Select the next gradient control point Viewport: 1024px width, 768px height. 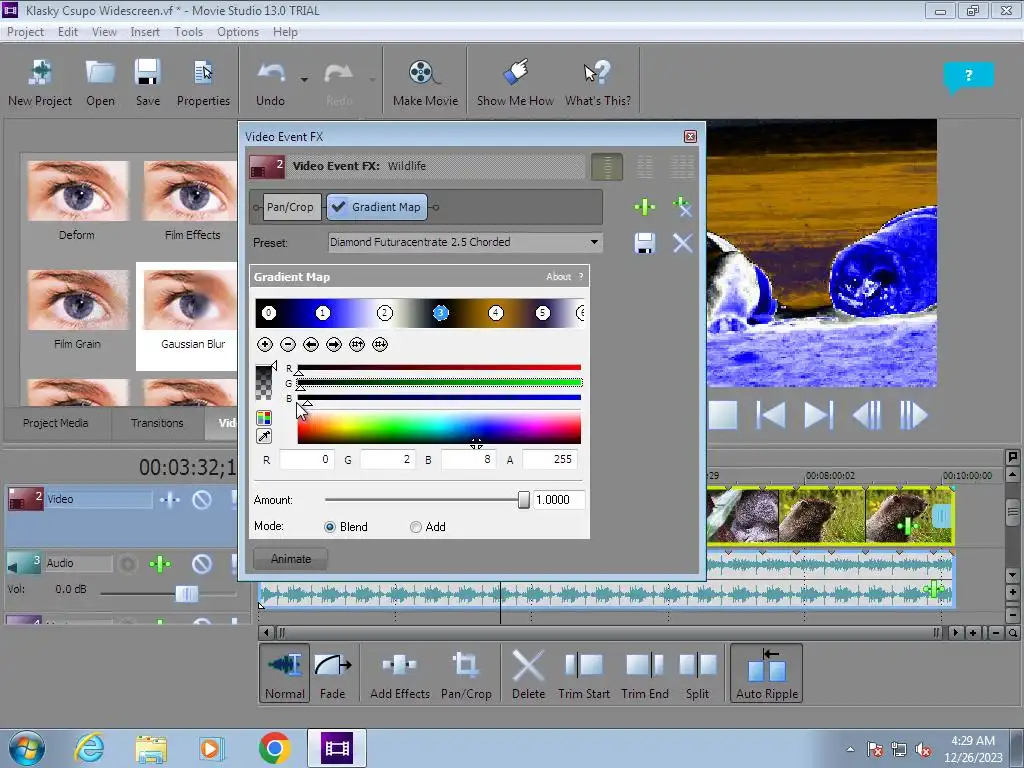tap(334, 344)
